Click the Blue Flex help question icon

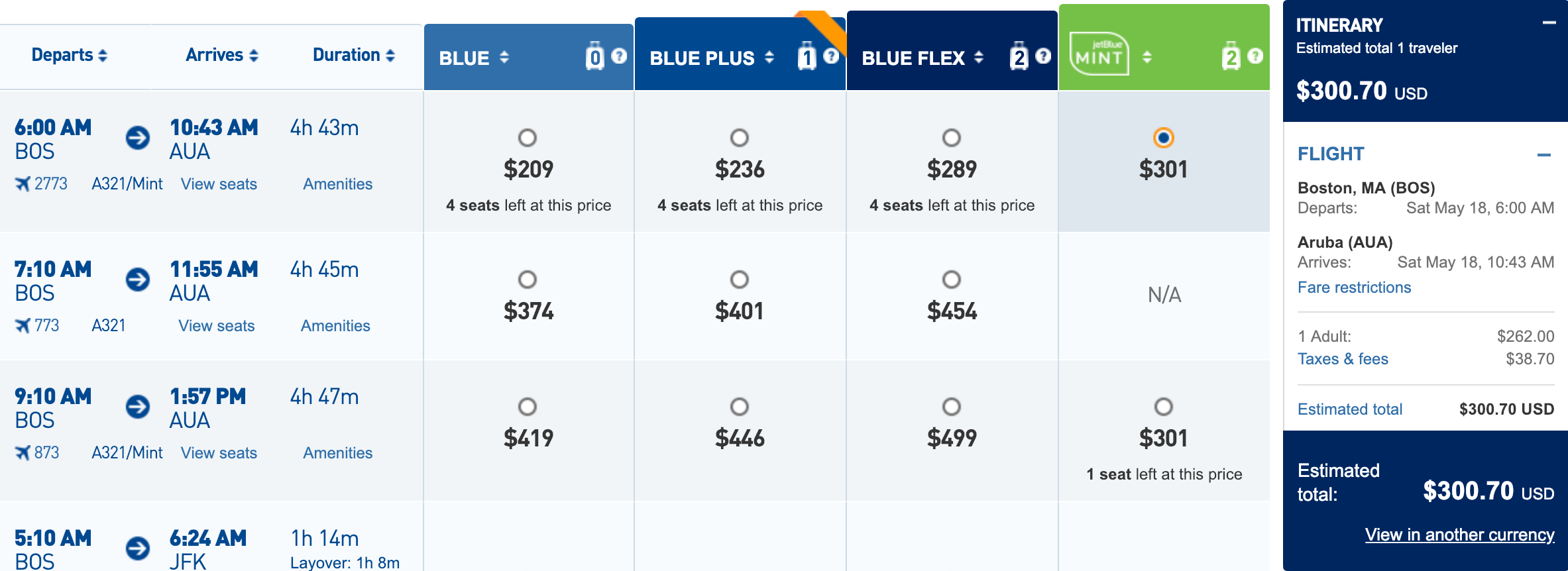pyautogui.click(x=1043, y=56)
